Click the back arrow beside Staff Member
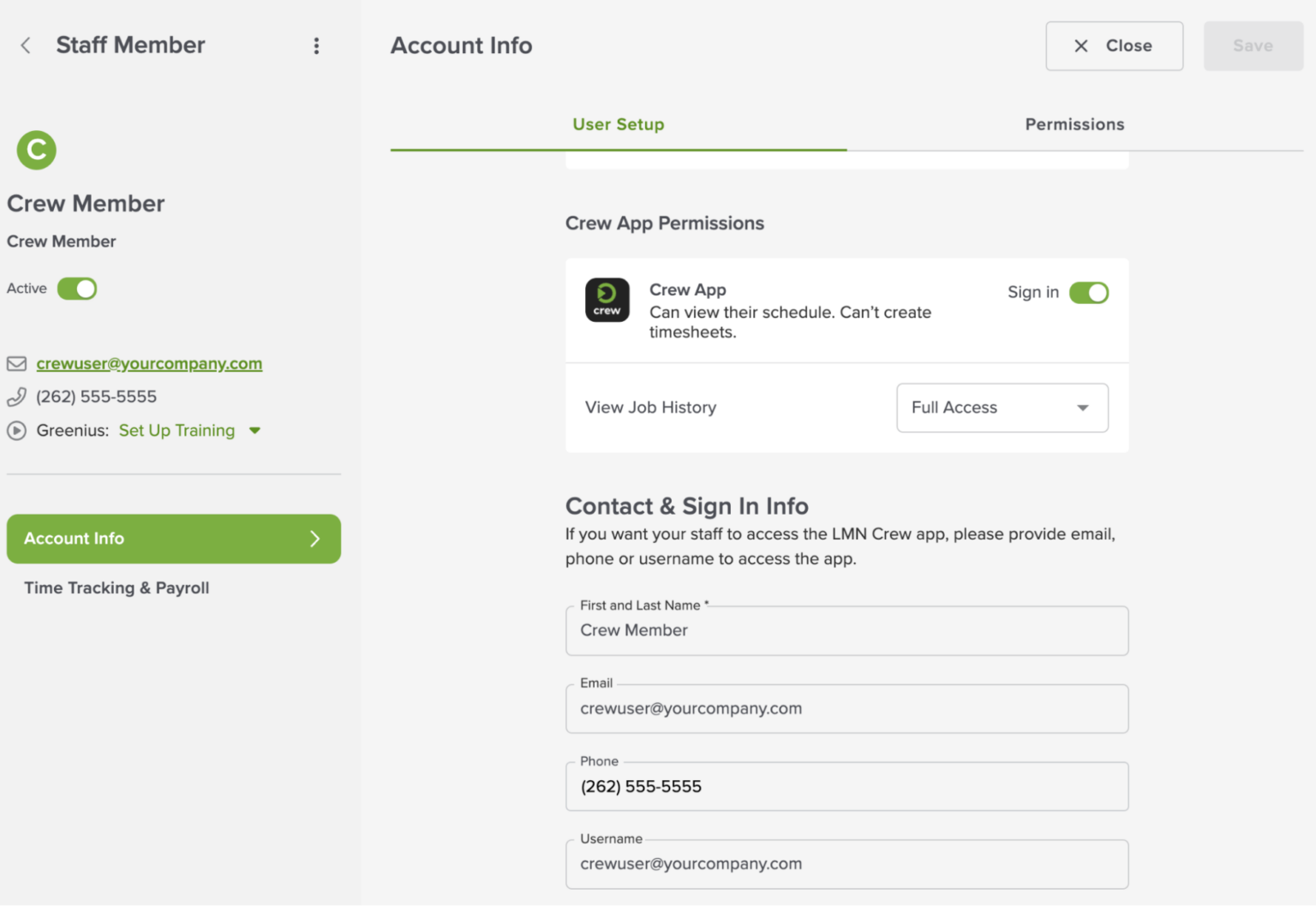The image size is (1316, 906). 26,45
